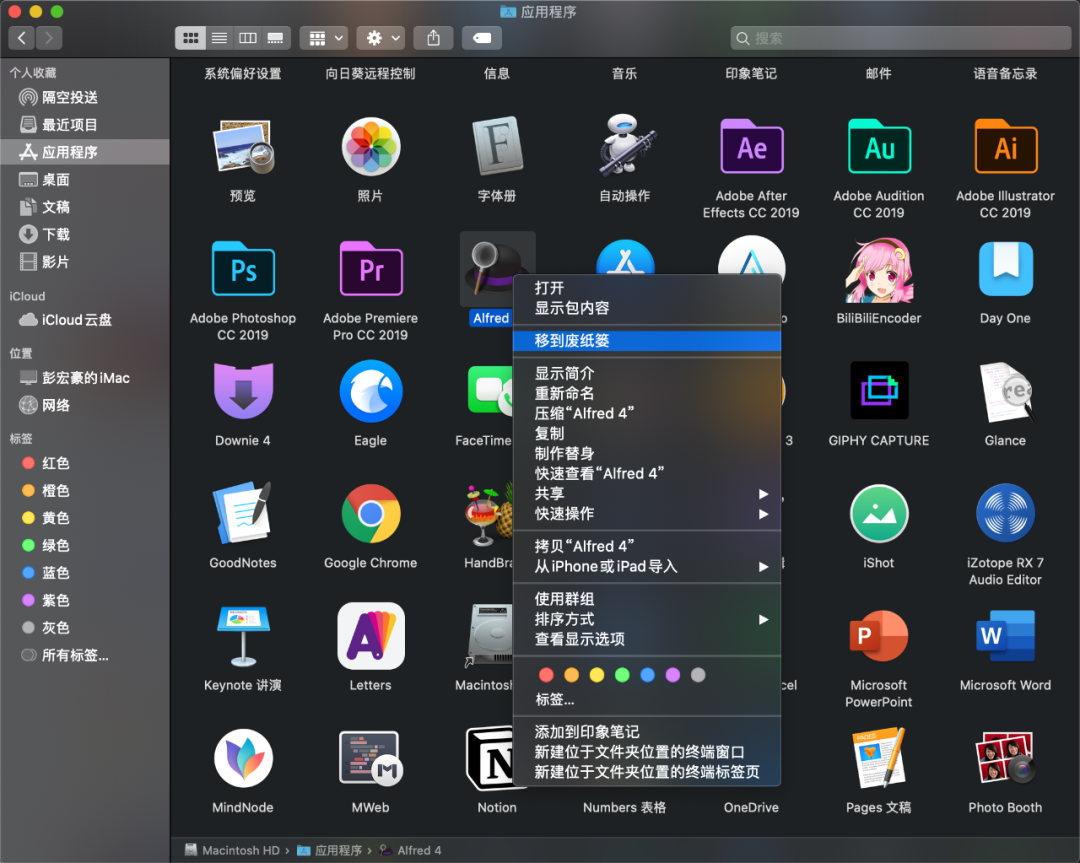Select the Eagle app icon

(371, 391)
